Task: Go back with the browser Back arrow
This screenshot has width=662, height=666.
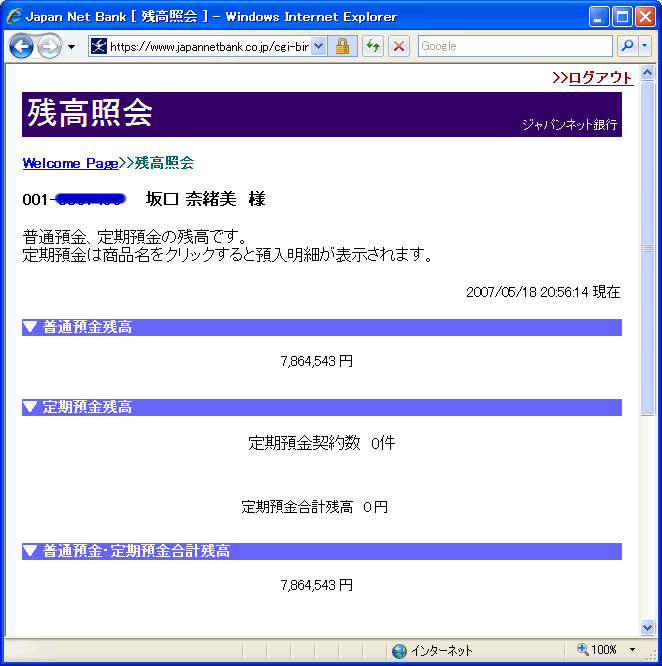Action: coord(21,46)
